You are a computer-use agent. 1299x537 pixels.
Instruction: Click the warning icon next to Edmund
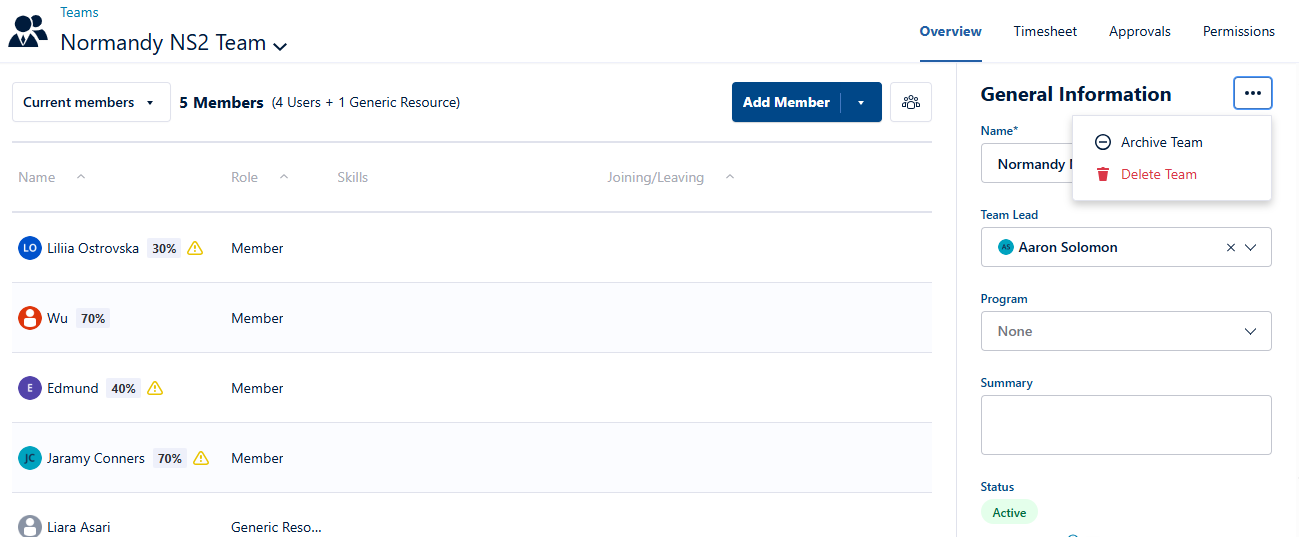click(155, 388)
